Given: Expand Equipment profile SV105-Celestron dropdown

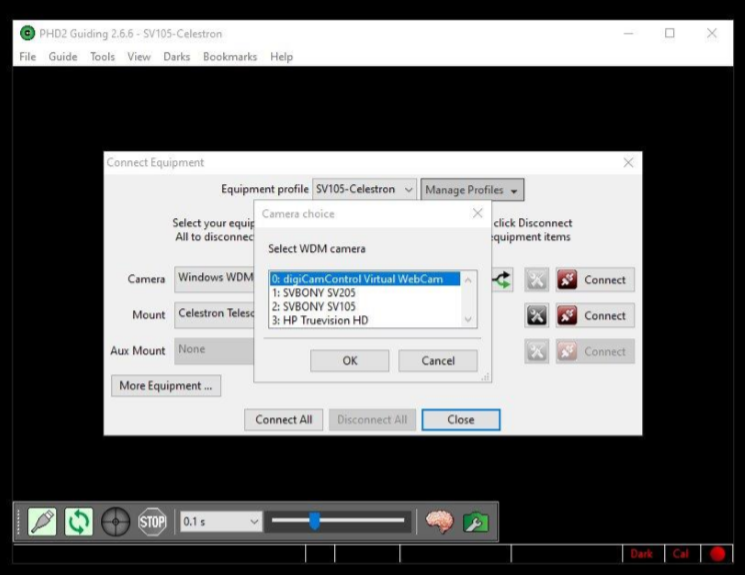Looking at the screenshot, I should point(364,190).
